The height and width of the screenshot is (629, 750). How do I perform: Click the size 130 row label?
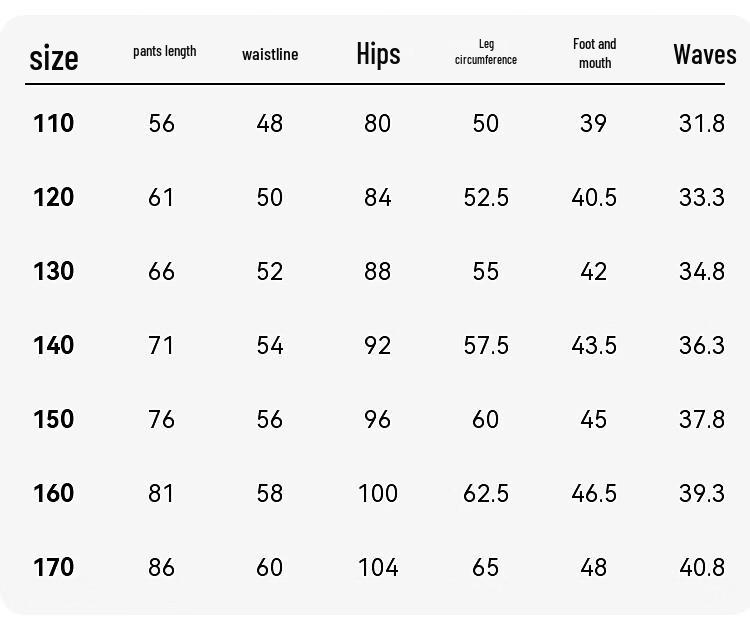point(54,271)
